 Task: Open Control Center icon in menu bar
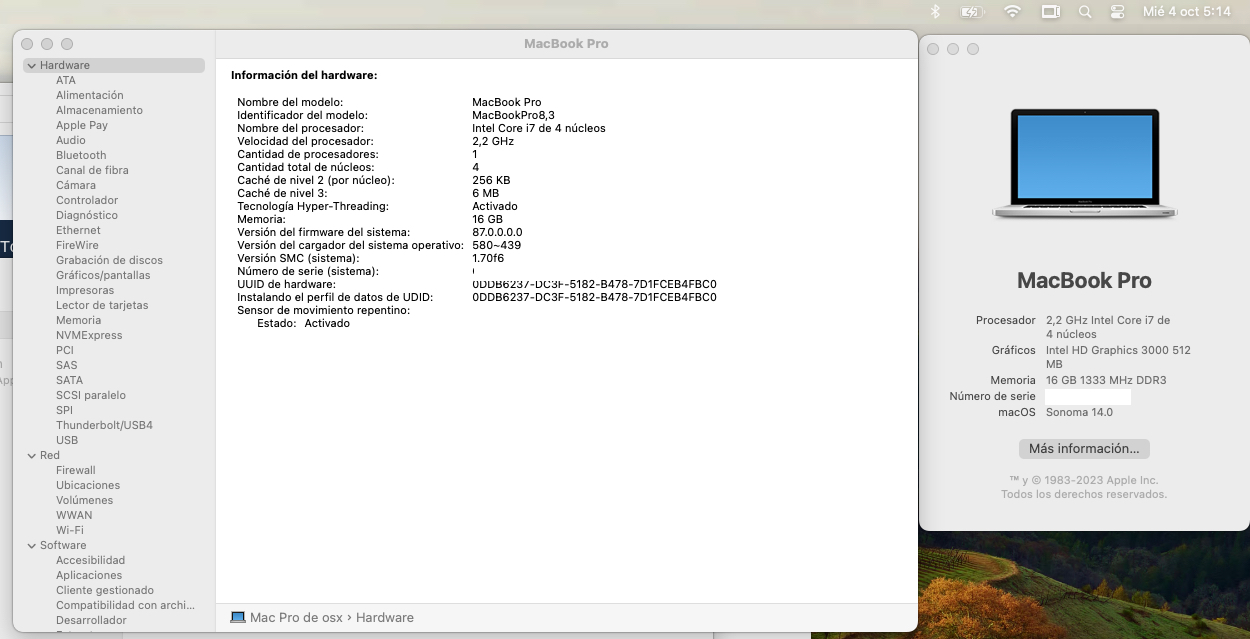pyautogui.click(x=1118, y=12)
